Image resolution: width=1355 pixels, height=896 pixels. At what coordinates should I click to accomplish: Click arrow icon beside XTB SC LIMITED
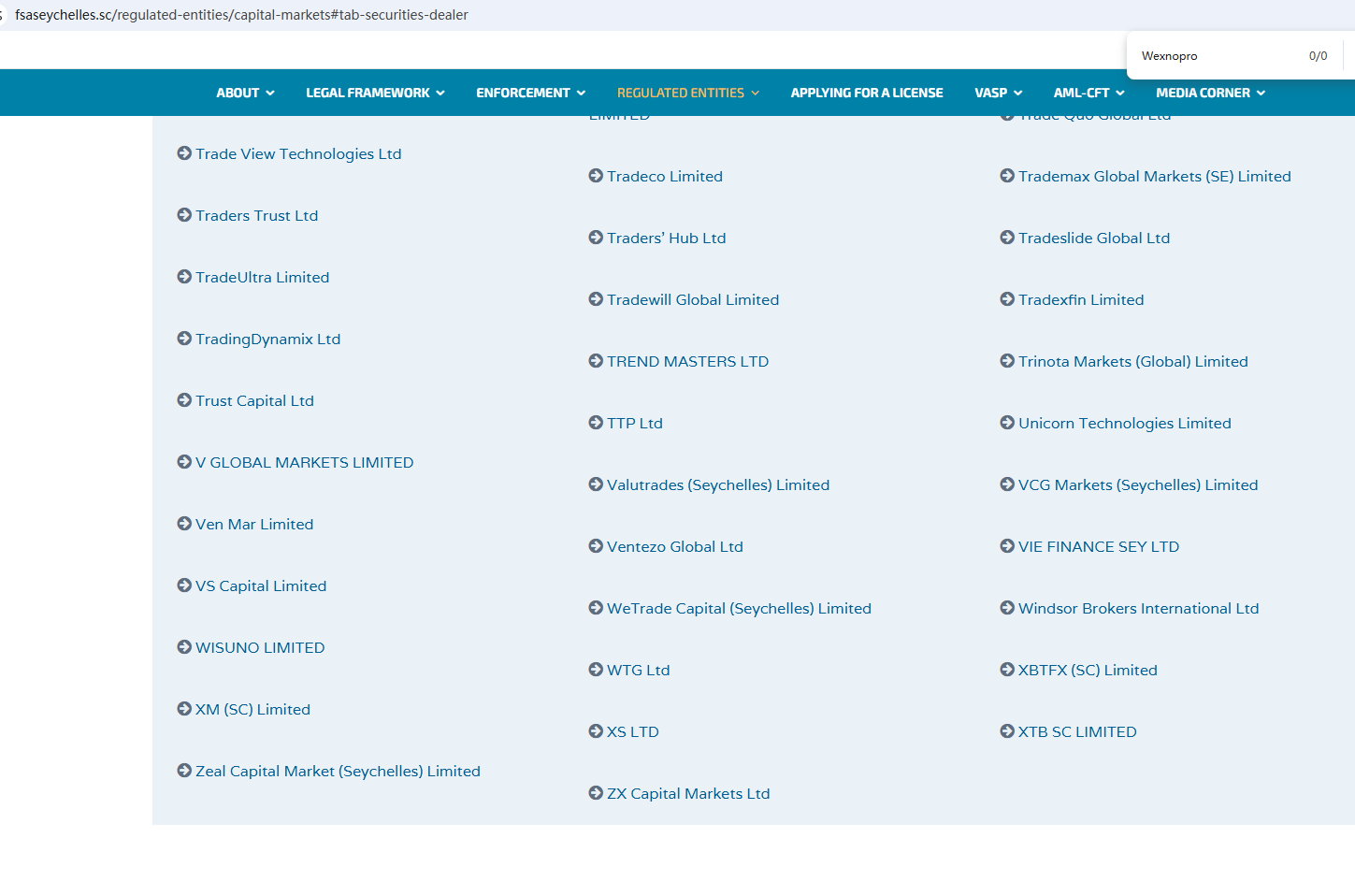(x=1007, y=731)
